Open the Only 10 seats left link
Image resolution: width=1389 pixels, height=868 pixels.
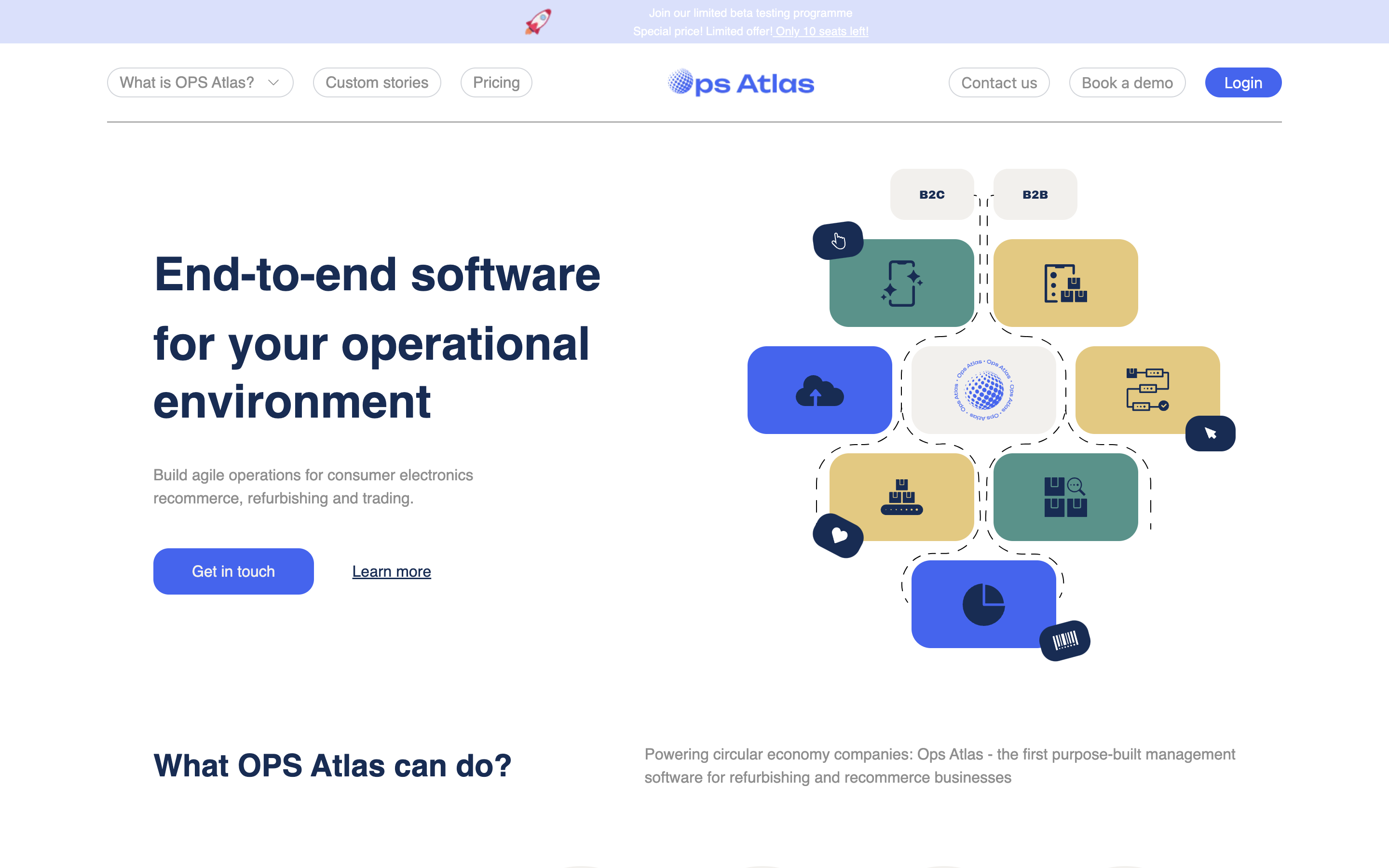(821, 31)
